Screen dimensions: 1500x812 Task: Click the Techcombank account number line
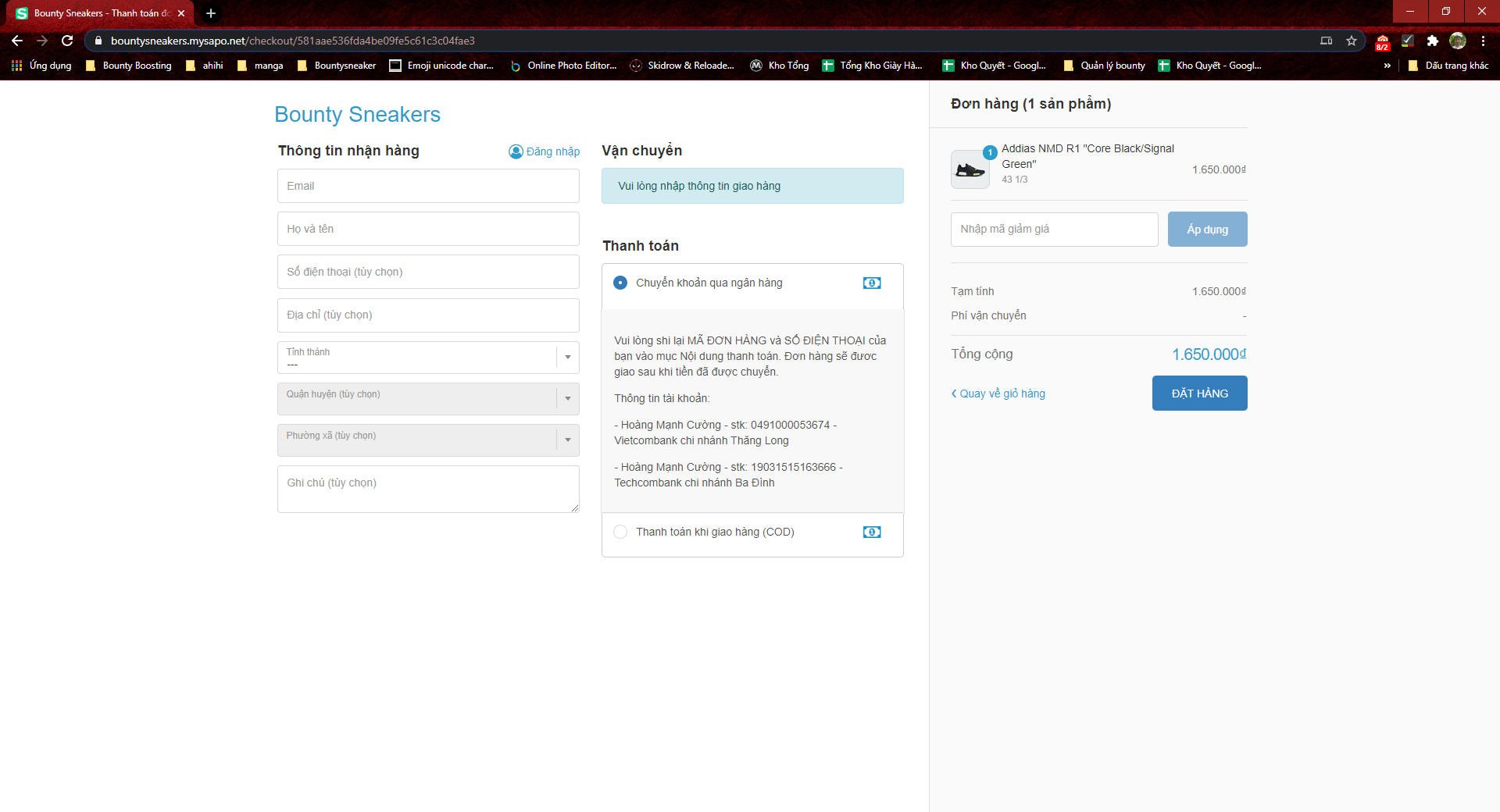tap(728, 475)
